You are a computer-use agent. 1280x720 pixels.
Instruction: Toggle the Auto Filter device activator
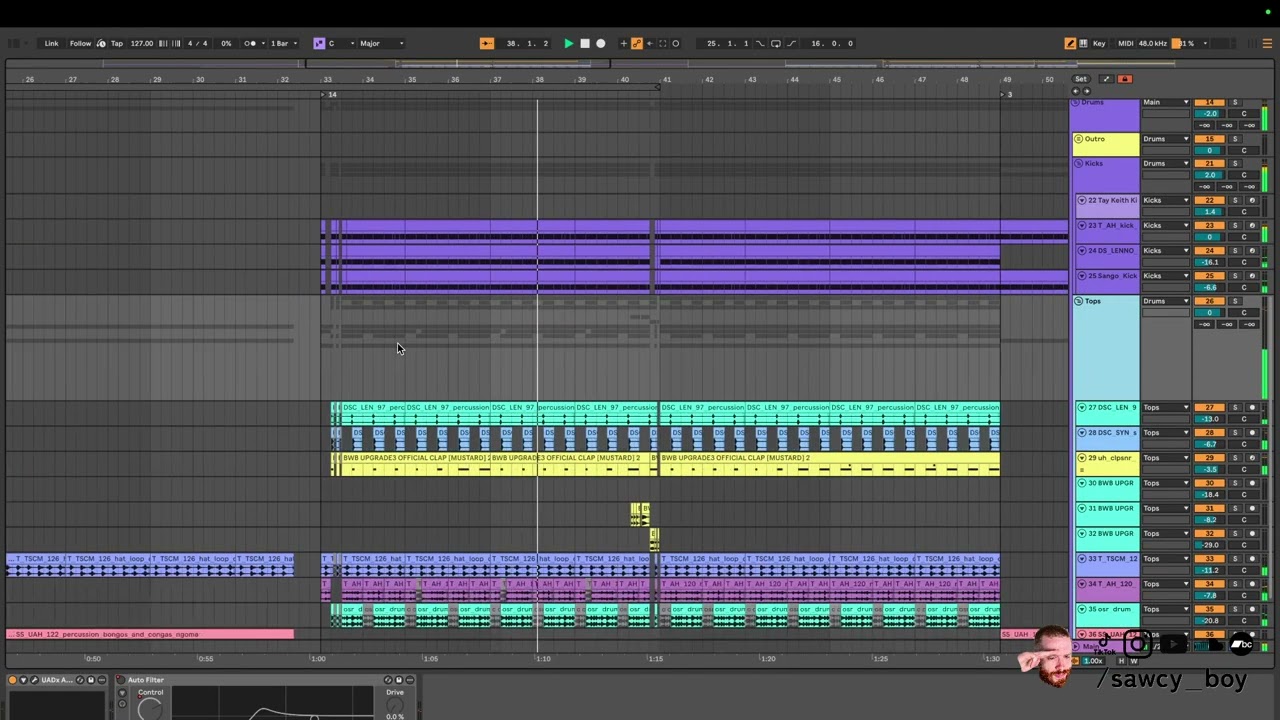click(122, 680)
